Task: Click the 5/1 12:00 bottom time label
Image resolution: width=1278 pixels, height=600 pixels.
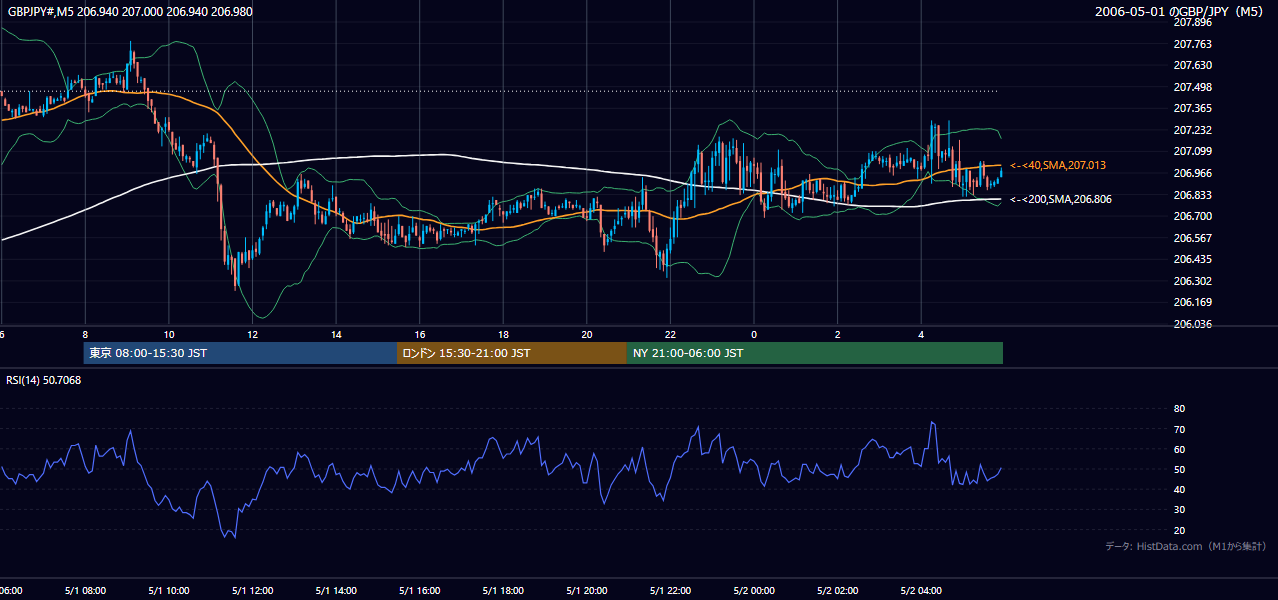Action: coord(253,591)
